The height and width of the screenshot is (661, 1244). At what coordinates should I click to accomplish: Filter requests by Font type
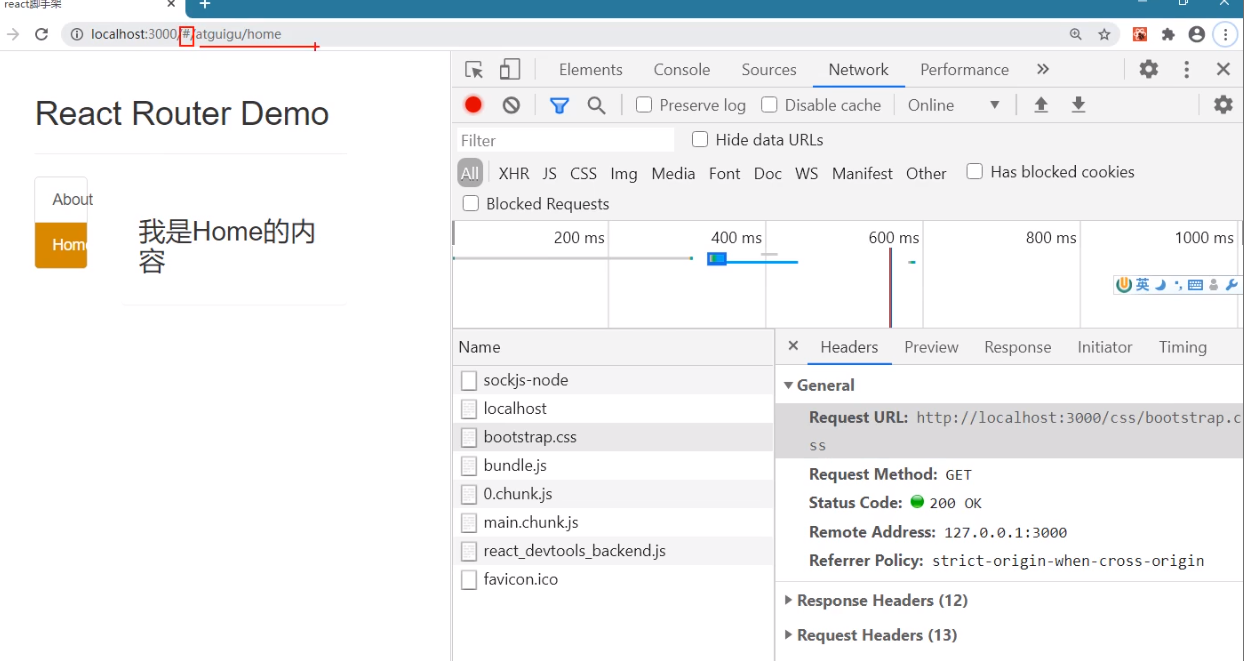(725, 173)
